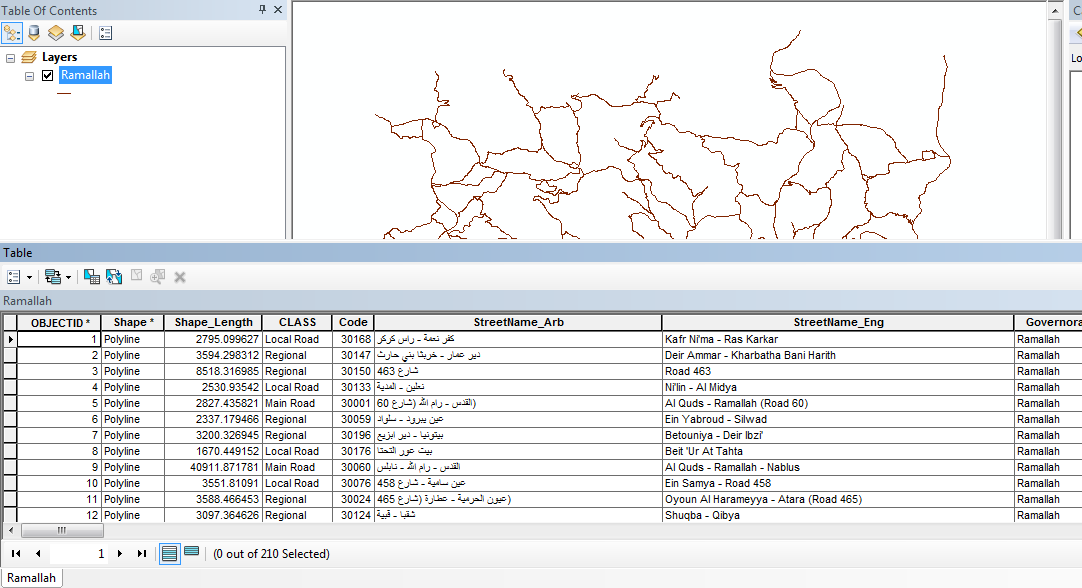Click the current record number field
Screen dimensions: 1082x588
click(x=80, y=553)
